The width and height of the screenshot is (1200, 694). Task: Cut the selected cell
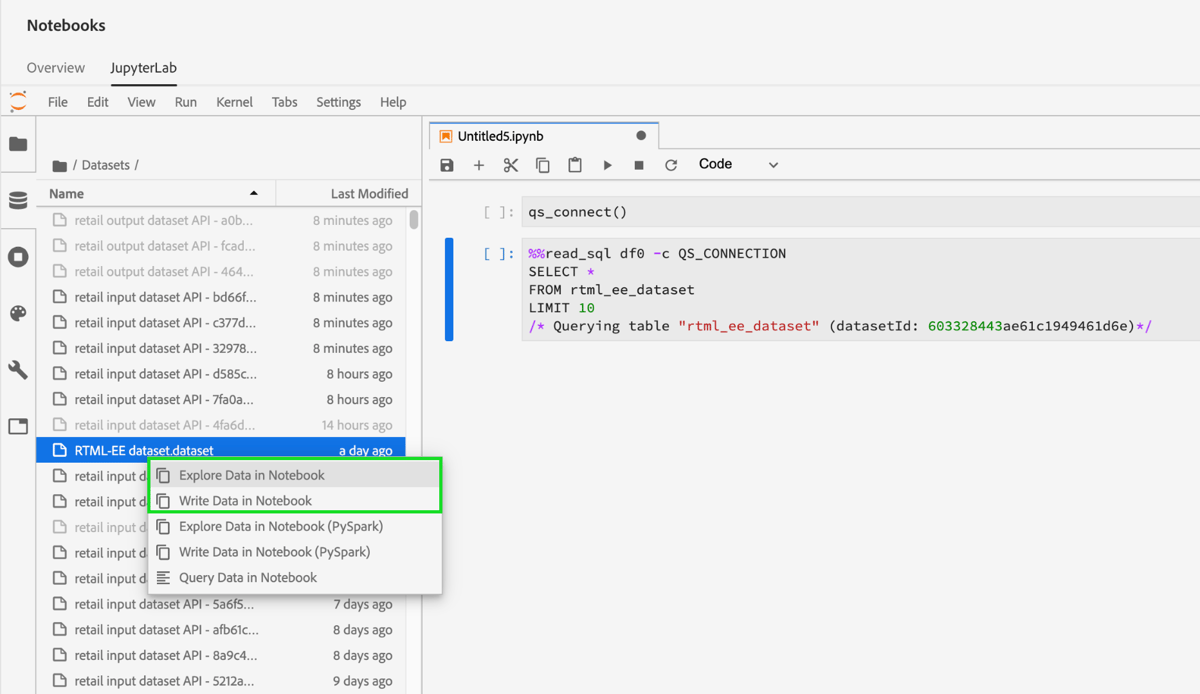511,164
